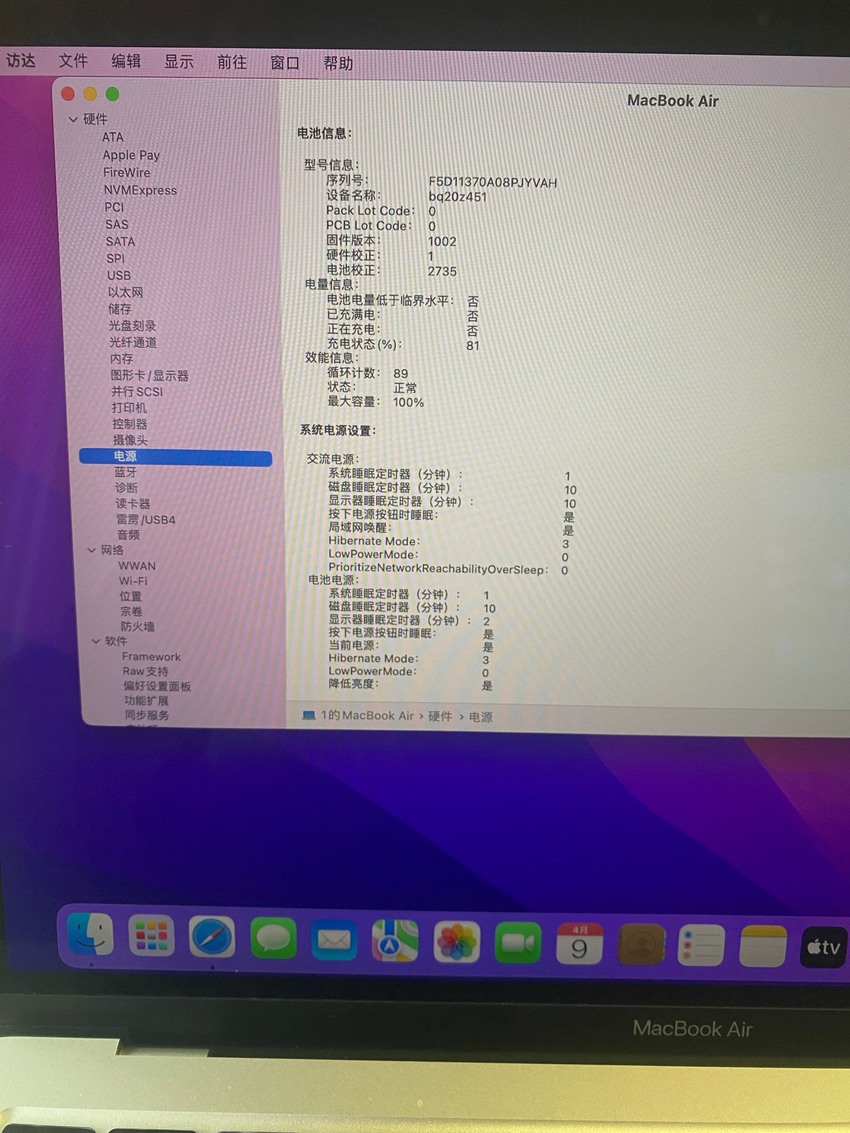
Task: Open Reminders app in the Dock
Action: 701,945
